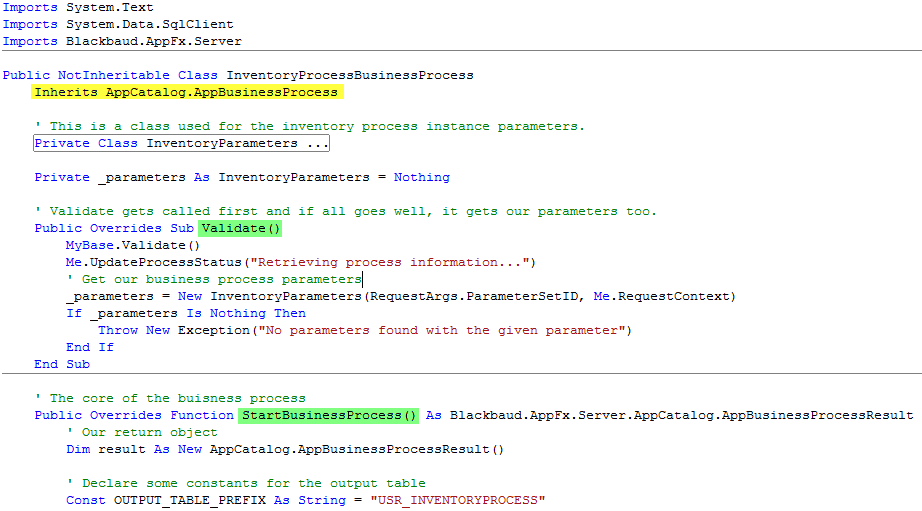
Task: Click the "USR_INVENTORYPROCESS" string literal
Action: tap(457, 500)
